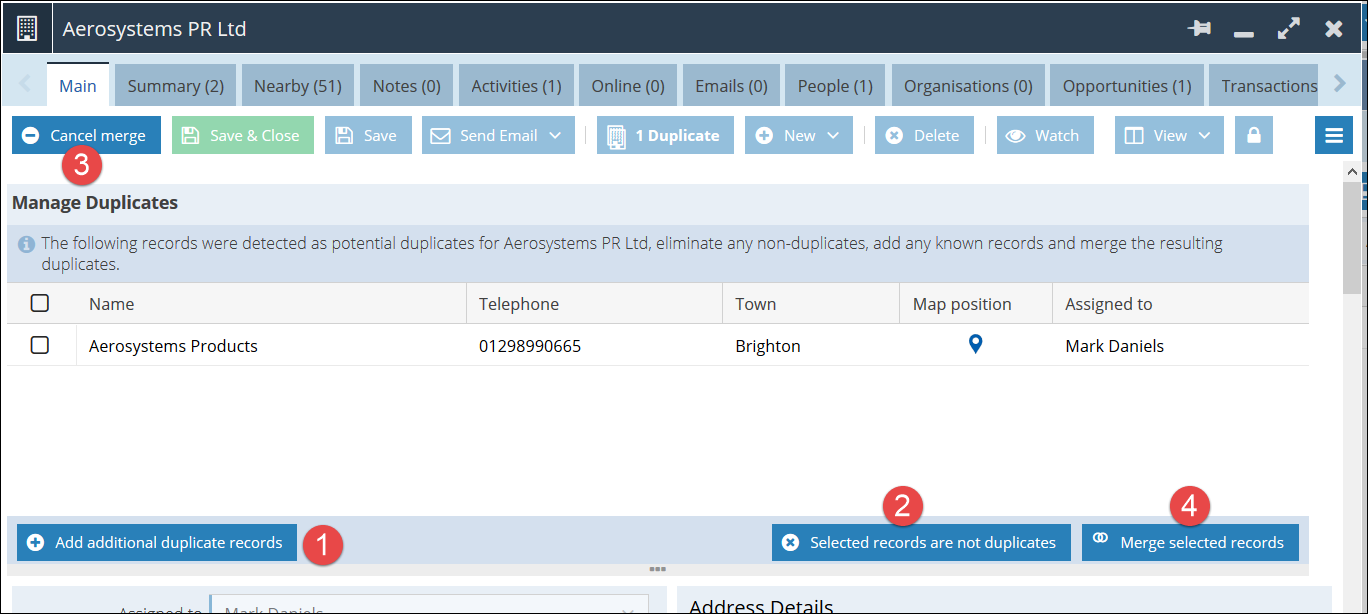This screenshot has width=1368, height=614.
Task: Click the organisation building icon in title bar
Action: 27,29
